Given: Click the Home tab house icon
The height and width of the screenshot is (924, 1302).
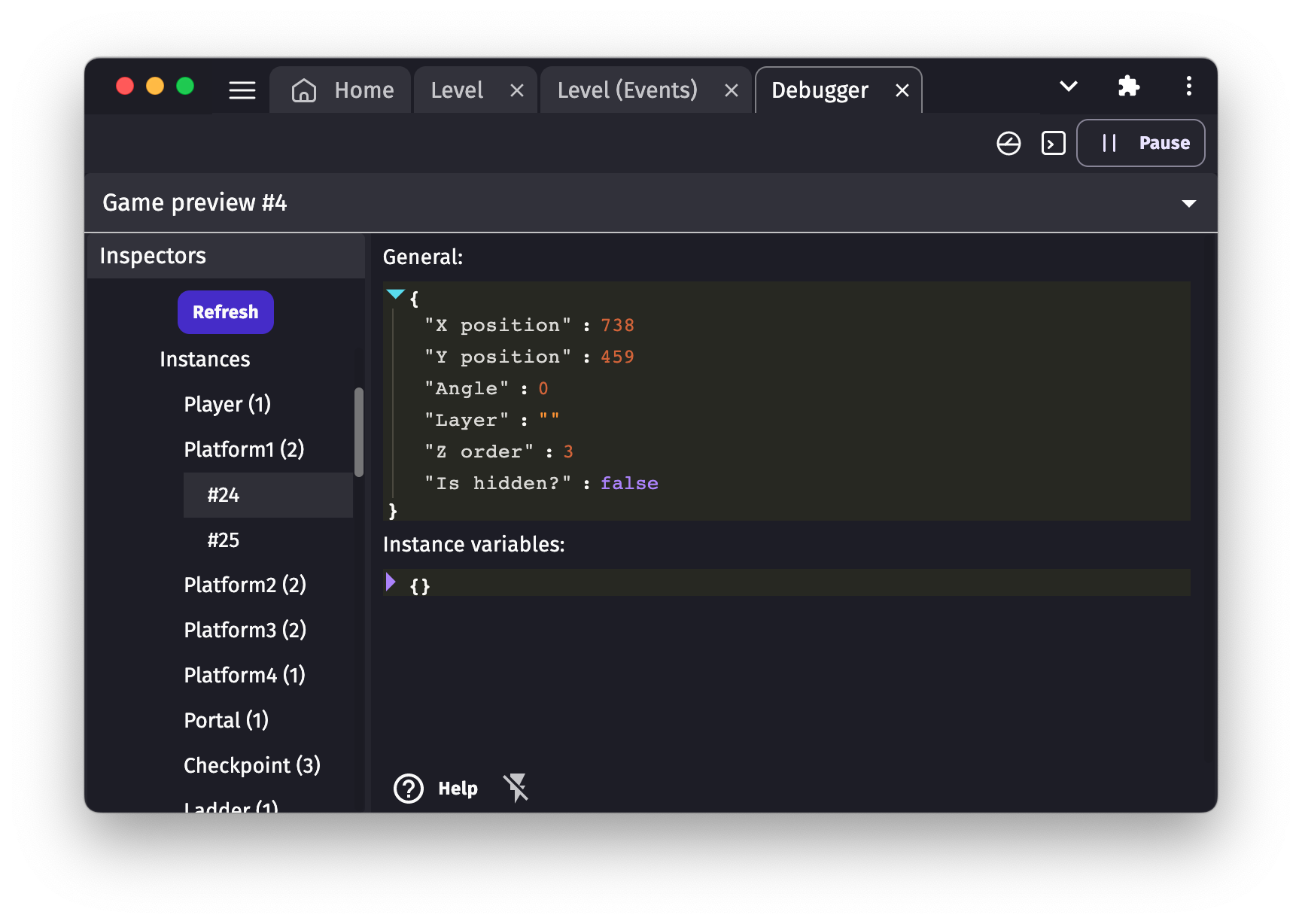Looking at the screenshot, I should [x=304, y=90].
